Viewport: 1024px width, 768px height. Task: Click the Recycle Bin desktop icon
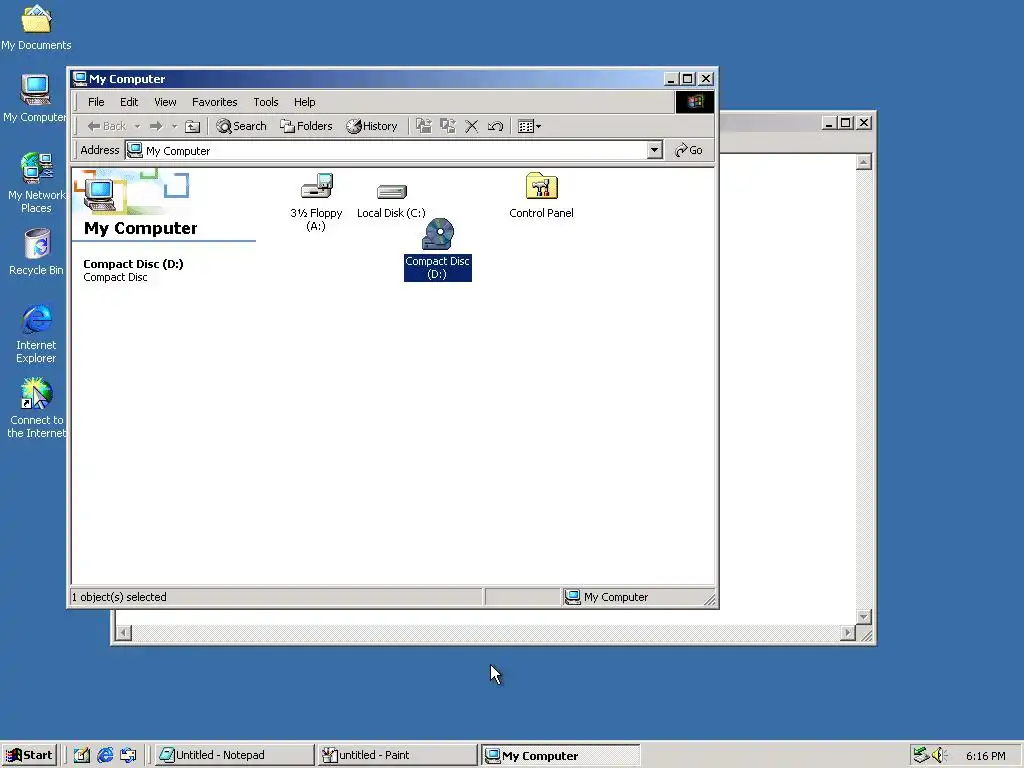pyautogui.click(x=37, y=252)
